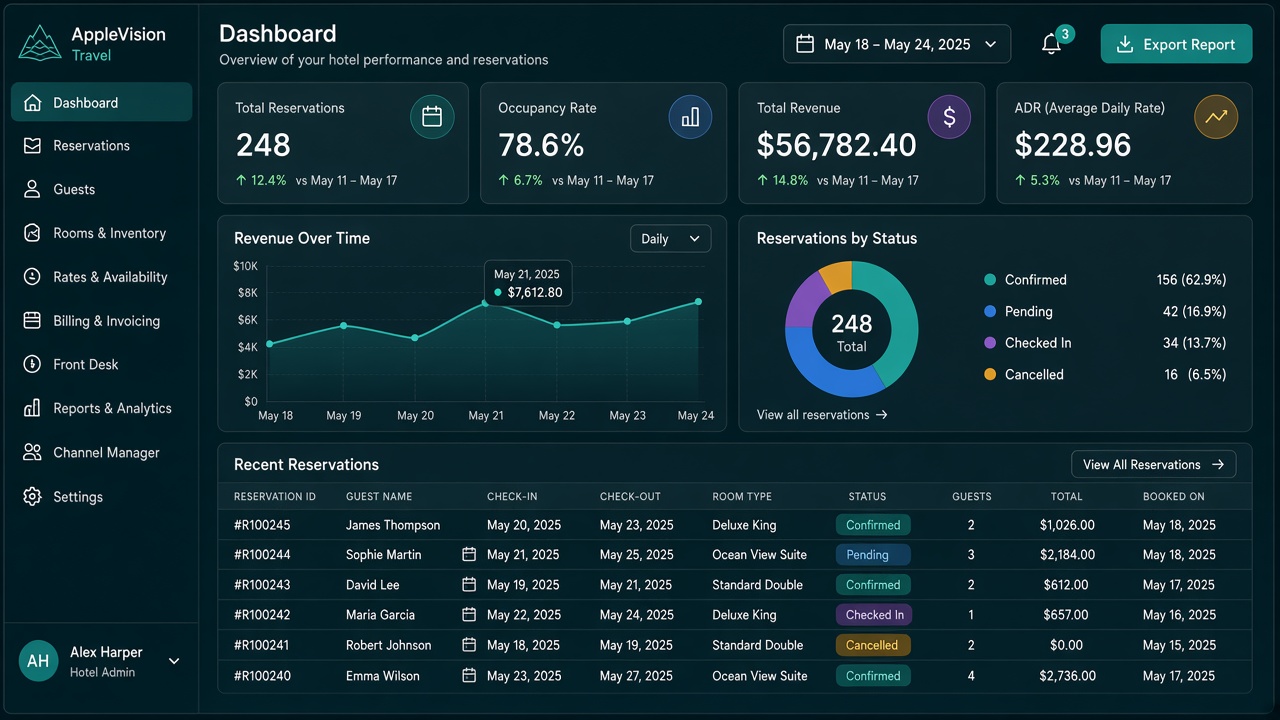Click the donut chart center showing 248 Total

pyautogui.click(x=851, y=331)
